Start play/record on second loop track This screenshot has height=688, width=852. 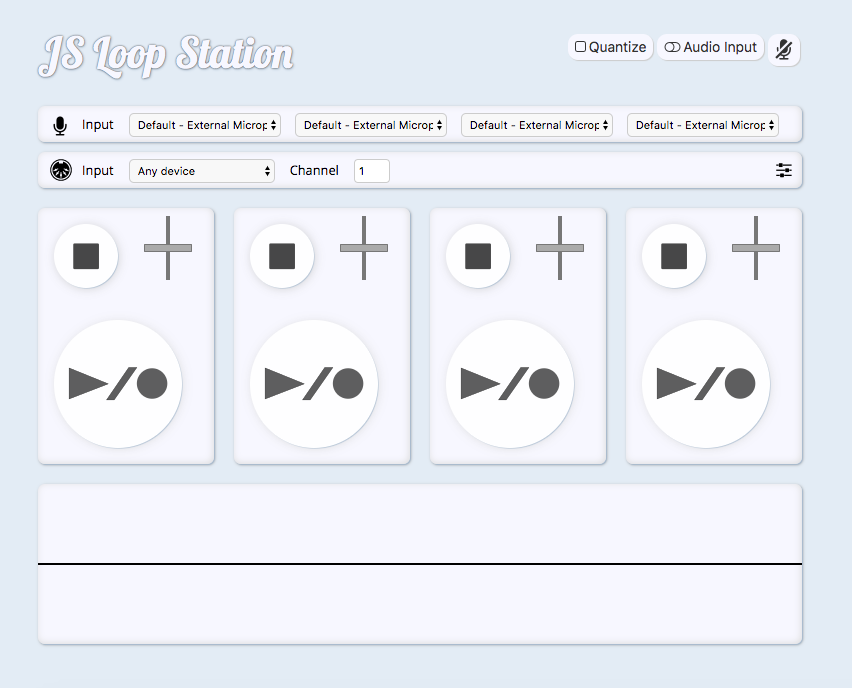[x=314, y=384]
